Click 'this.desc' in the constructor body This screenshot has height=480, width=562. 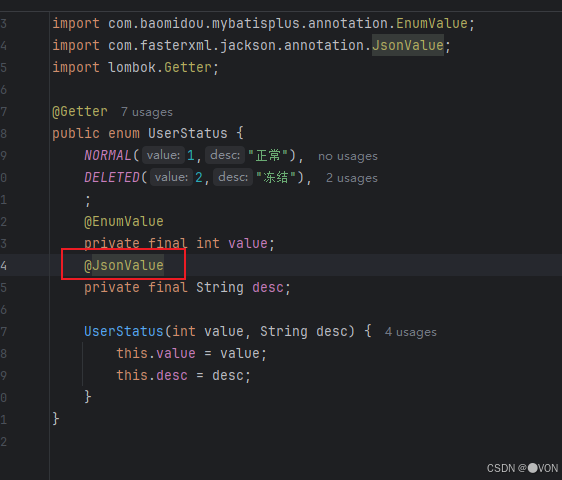152,376
